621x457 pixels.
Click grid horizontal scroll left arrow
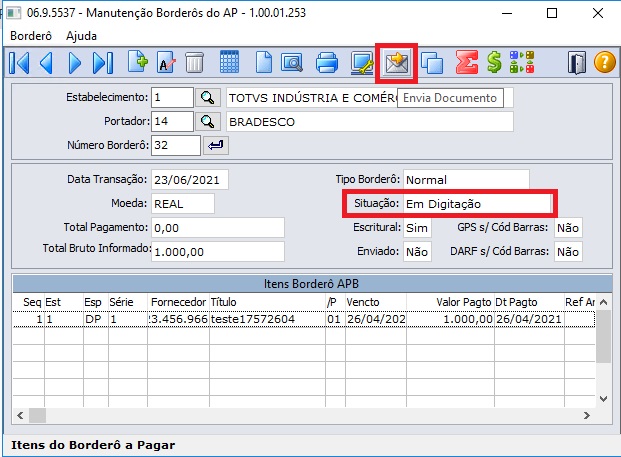[20, 415]
